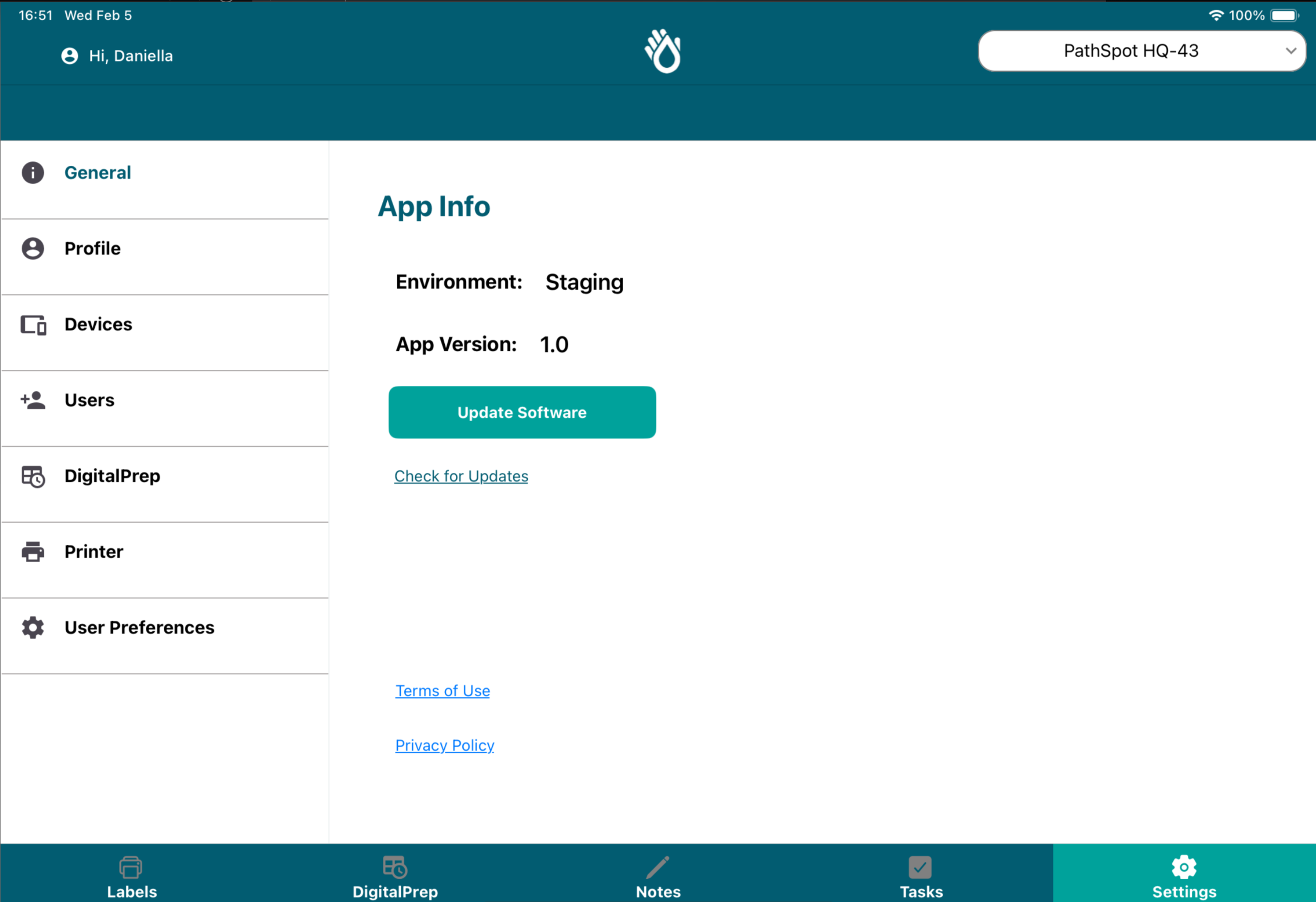View the Terms of Use

pyautogui.click(x=442, y=690)
